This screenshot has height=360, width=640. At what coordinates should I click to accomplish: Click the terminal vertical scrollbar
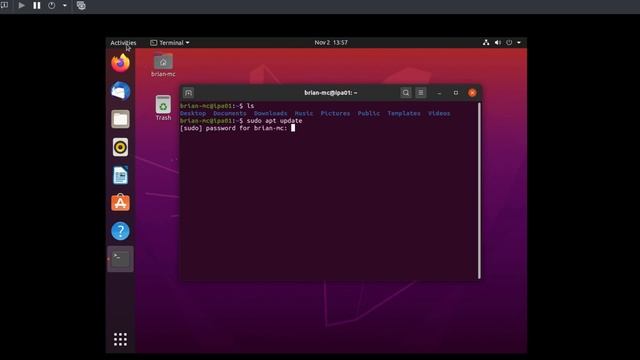point(479,191)
